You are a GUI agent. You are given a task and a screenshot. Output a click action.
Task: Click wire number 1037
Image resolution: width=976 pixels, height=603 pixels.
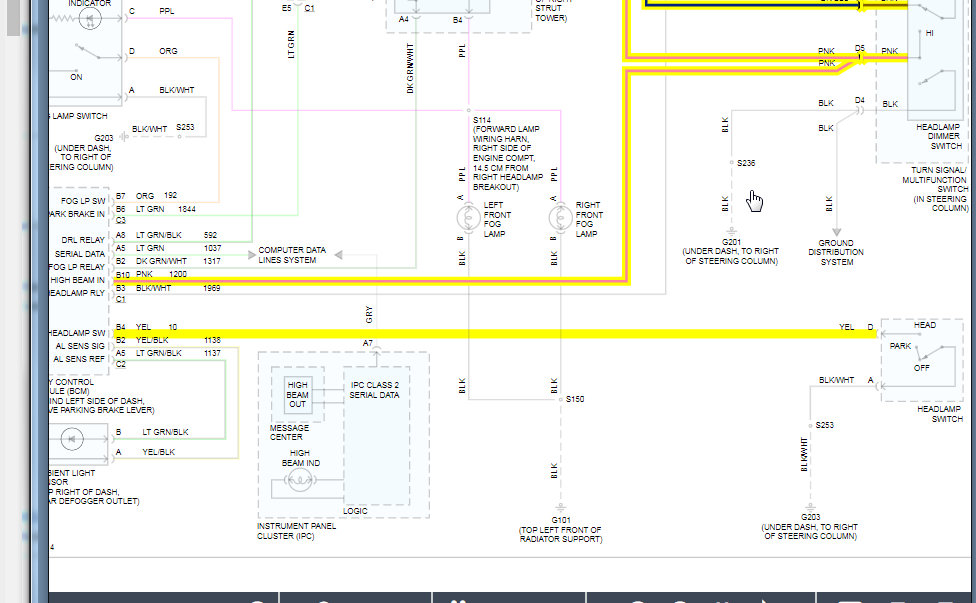[212, 248]
